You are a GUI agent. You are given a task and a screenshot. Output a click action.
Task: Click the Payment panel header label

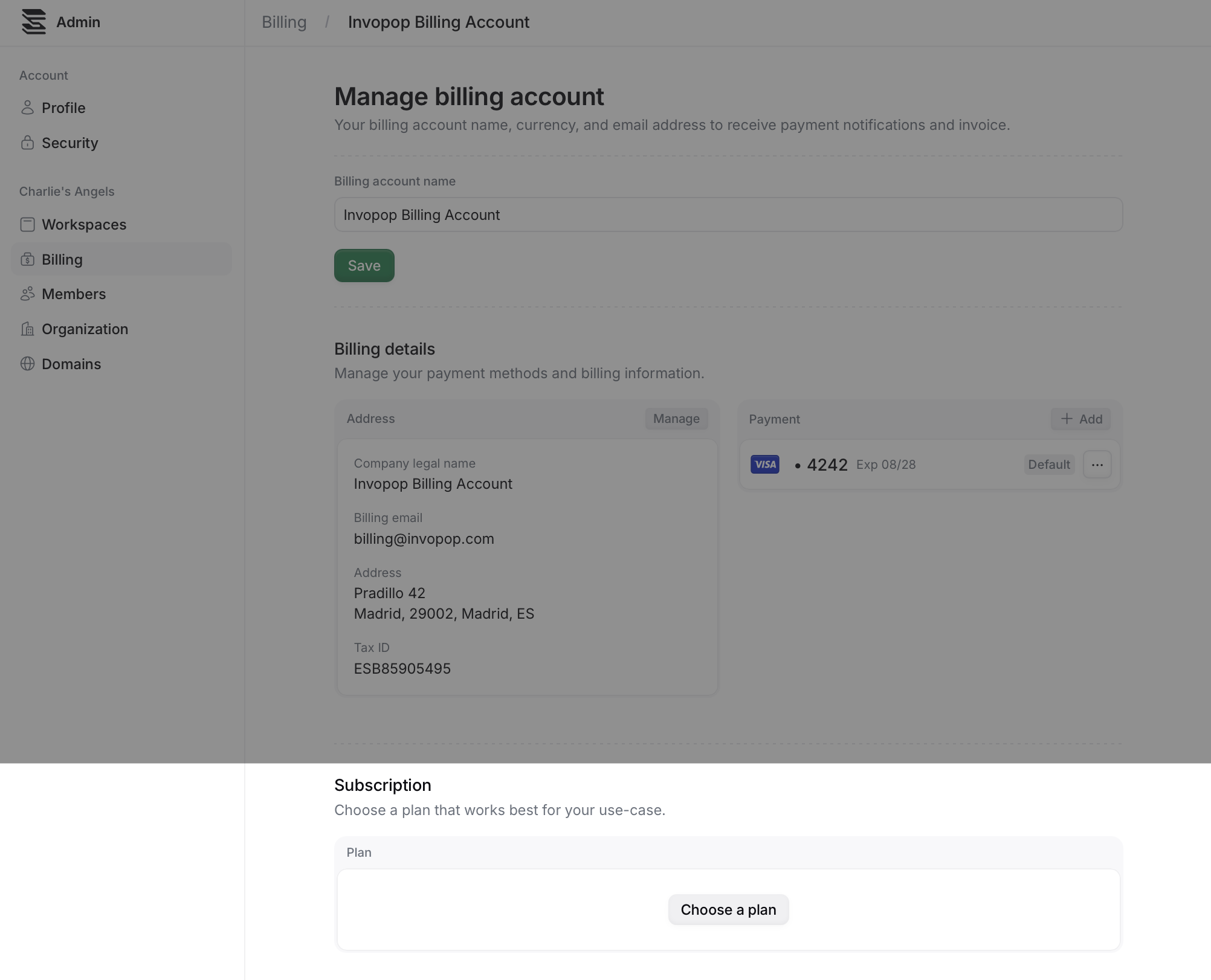775,419
